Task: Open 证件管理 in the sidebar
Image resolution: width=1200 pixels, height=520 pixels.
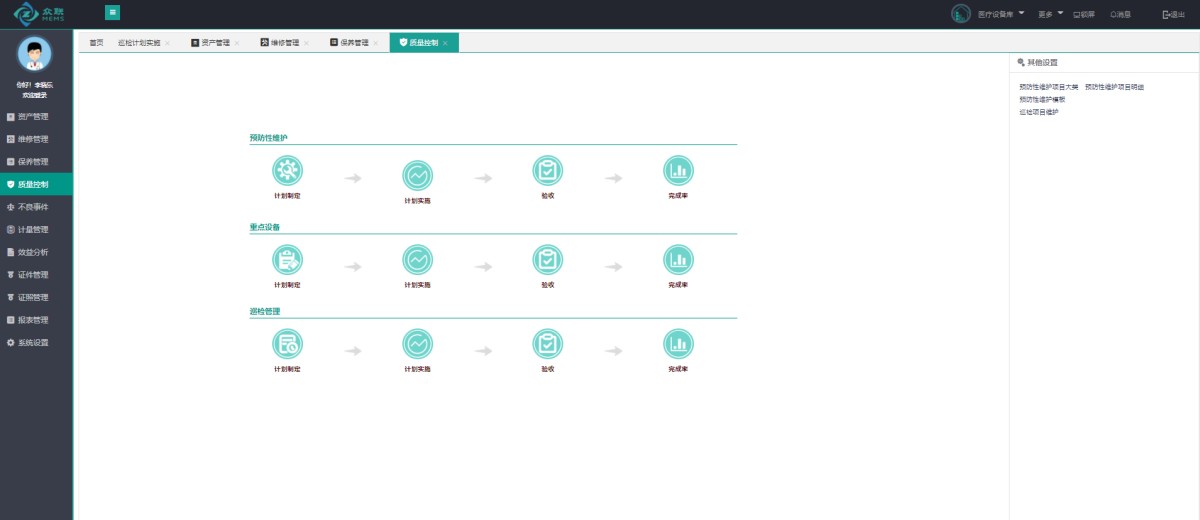Action: pyautogui.click(x=36, y=275)
